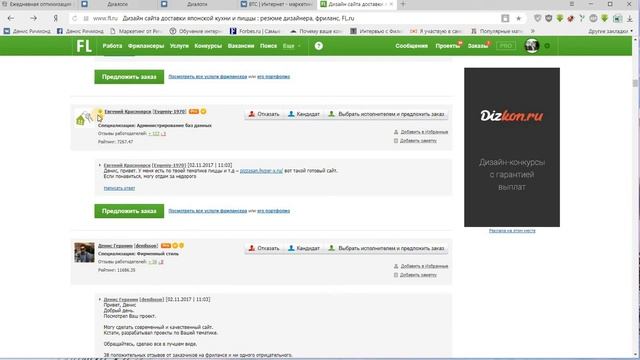Open the 'Фрилансеры' menu item
640x360 pixels.
tap(146, 46)
